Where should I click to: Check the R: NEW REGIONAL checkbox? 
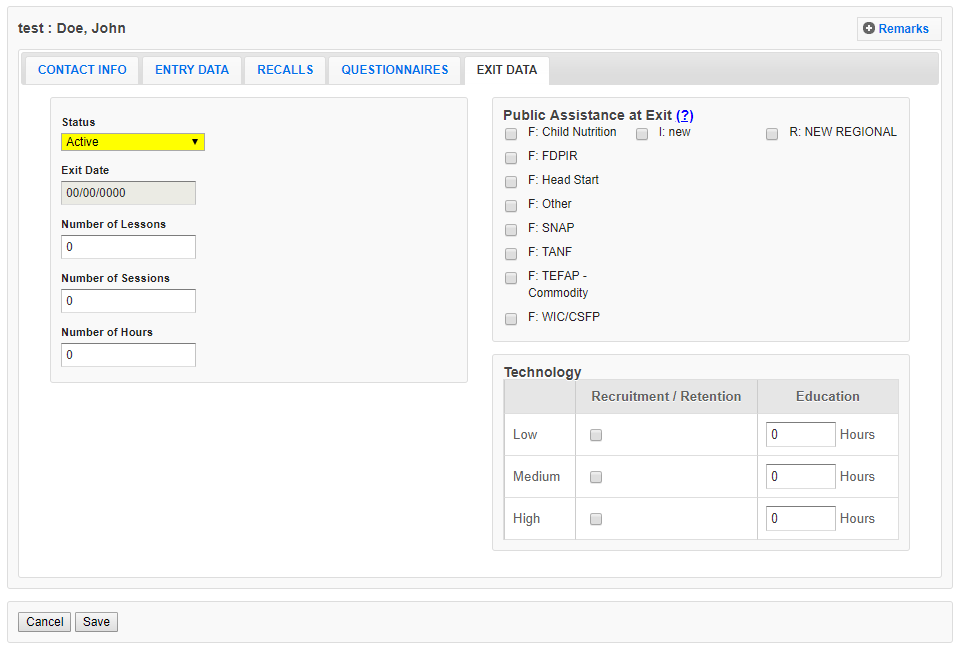click(x=772, y=134)
